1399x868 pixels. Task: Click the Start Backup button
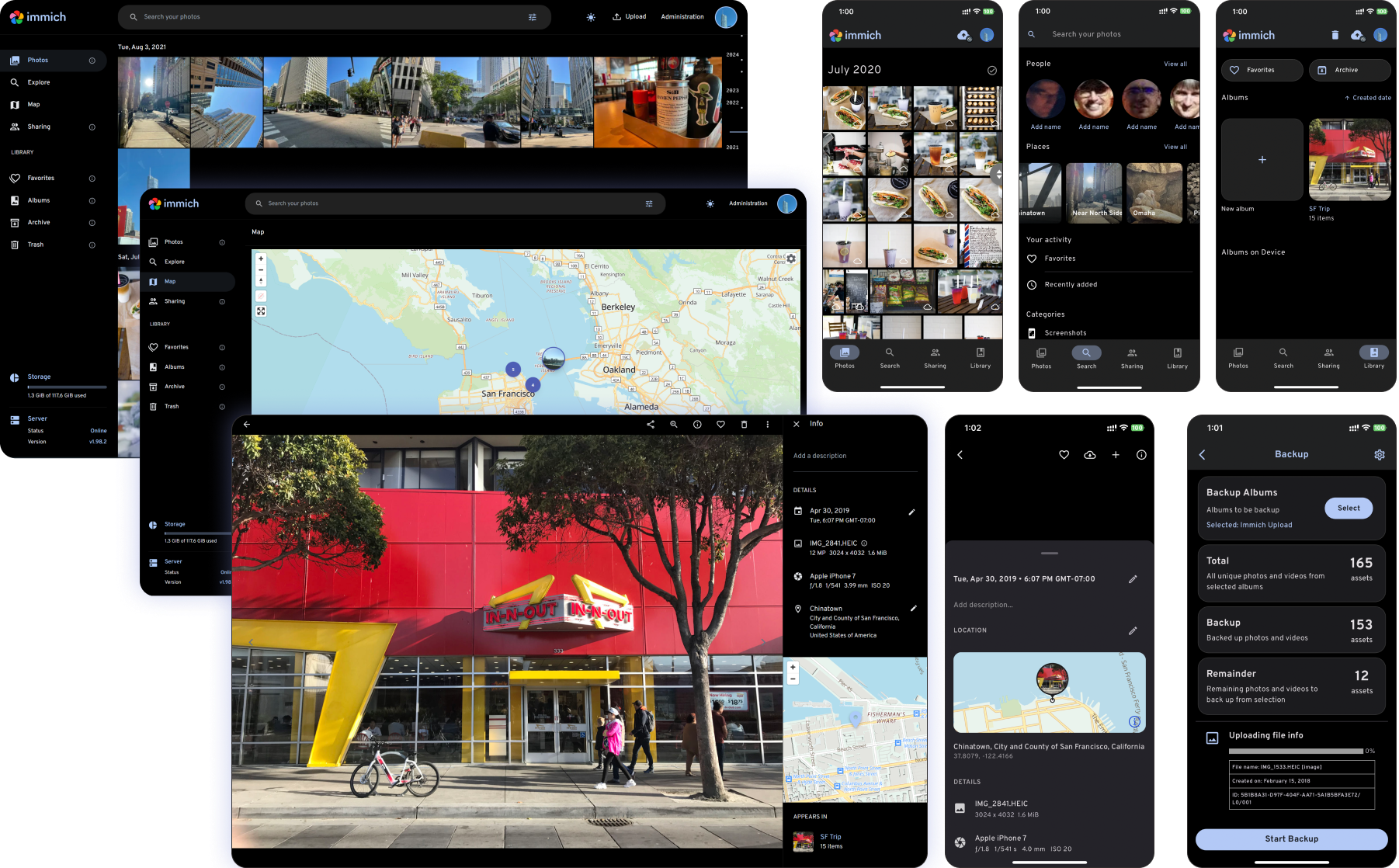tap(1292, 839)
